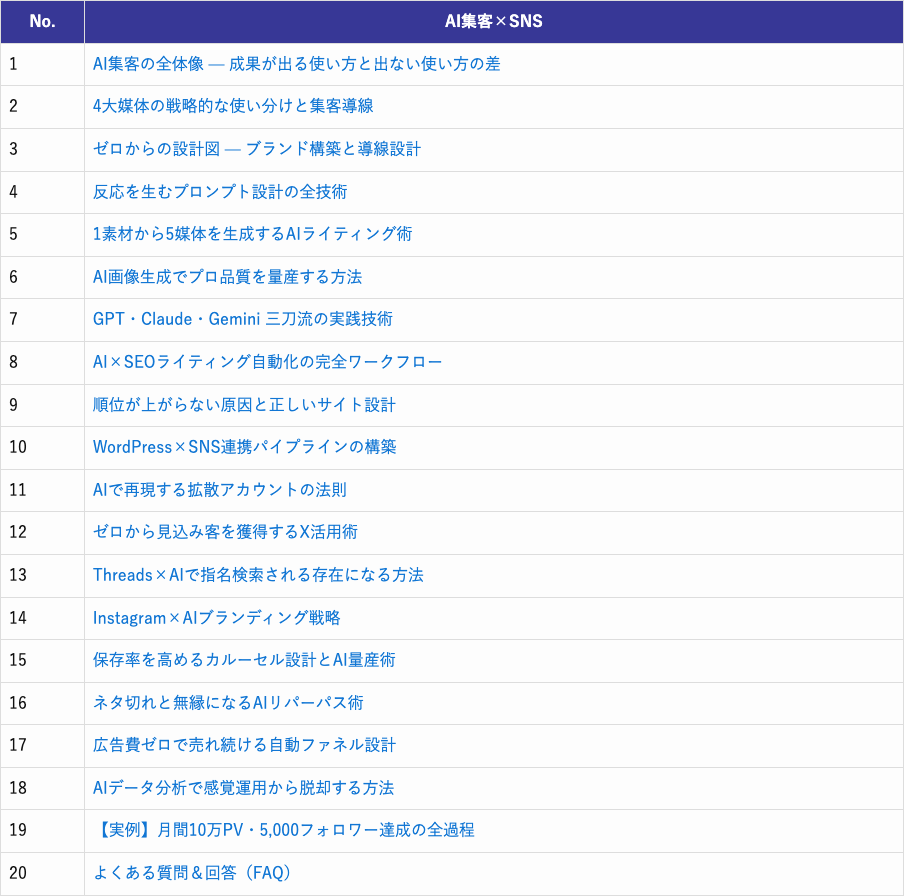Image resolution: width=904 pixels, height=896 pixels.
Task: Open 順位が上がらない原因と正しいサイト設計
Action: (244, 405)
